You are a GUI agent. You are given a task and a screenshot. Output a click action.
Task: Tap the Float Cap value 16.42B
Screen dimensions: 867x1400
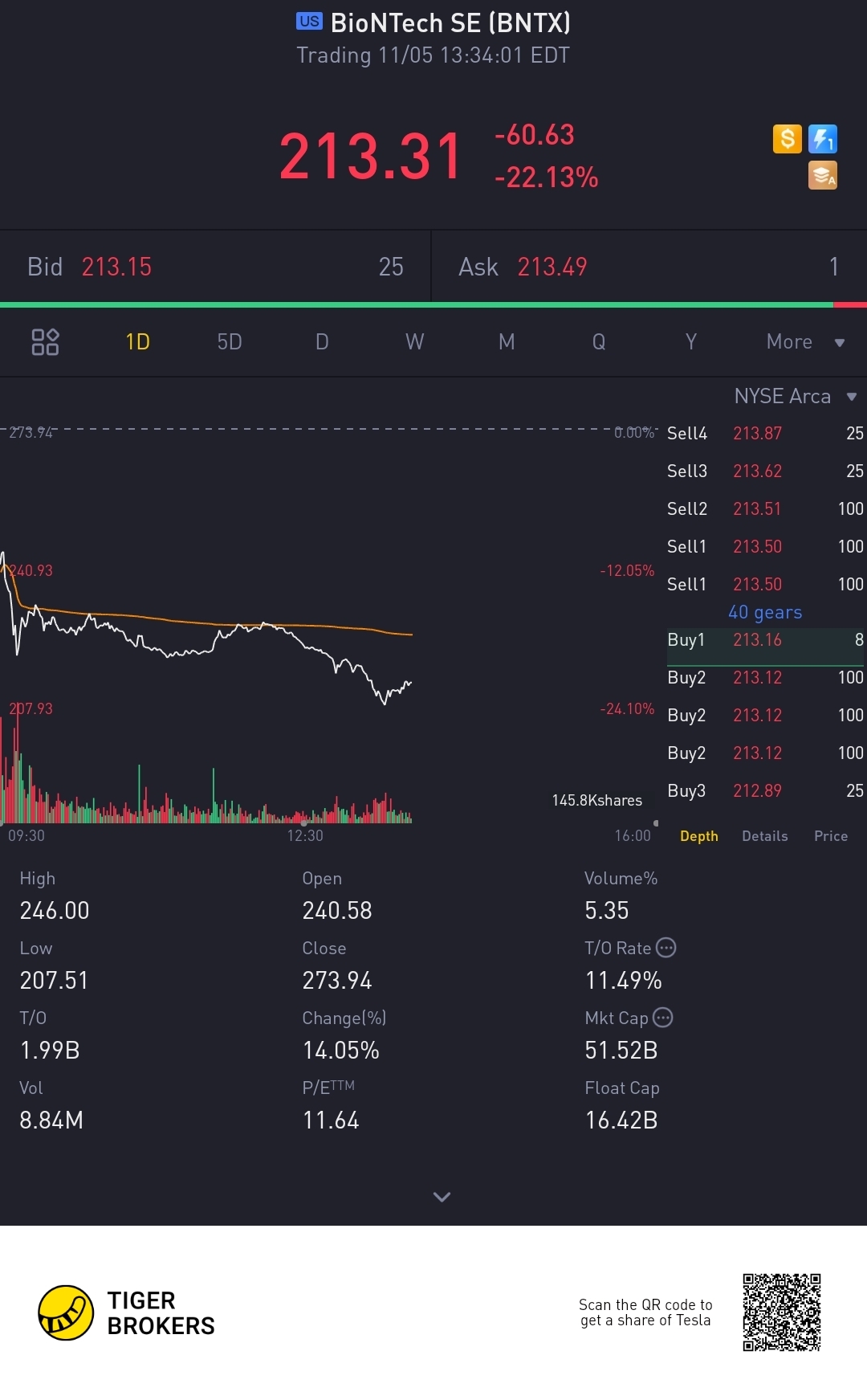(621, 1120)
